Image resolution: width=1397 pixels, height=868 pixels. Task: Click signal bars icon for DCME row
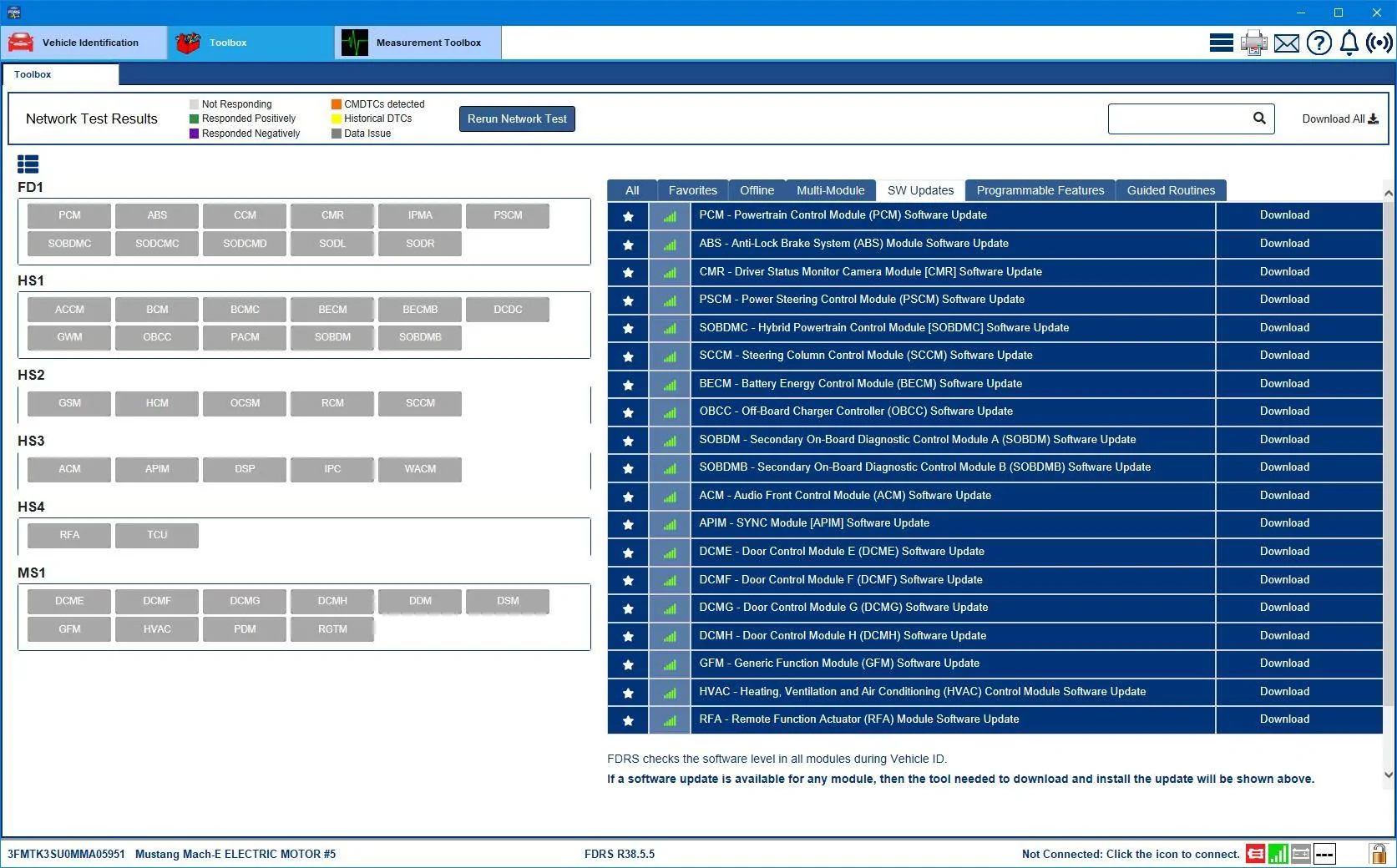point(670,553)
